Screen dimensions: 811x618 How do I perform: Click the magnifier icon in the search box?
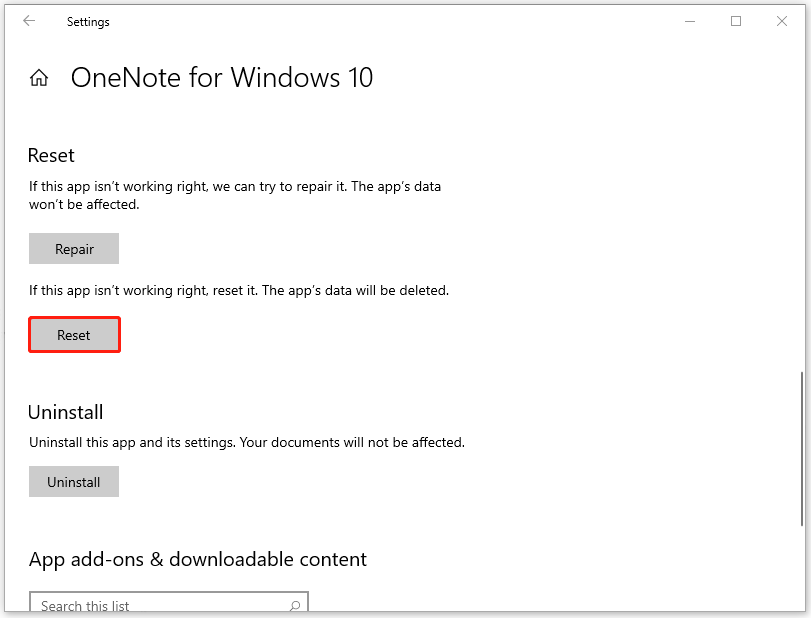pos(294,607)
